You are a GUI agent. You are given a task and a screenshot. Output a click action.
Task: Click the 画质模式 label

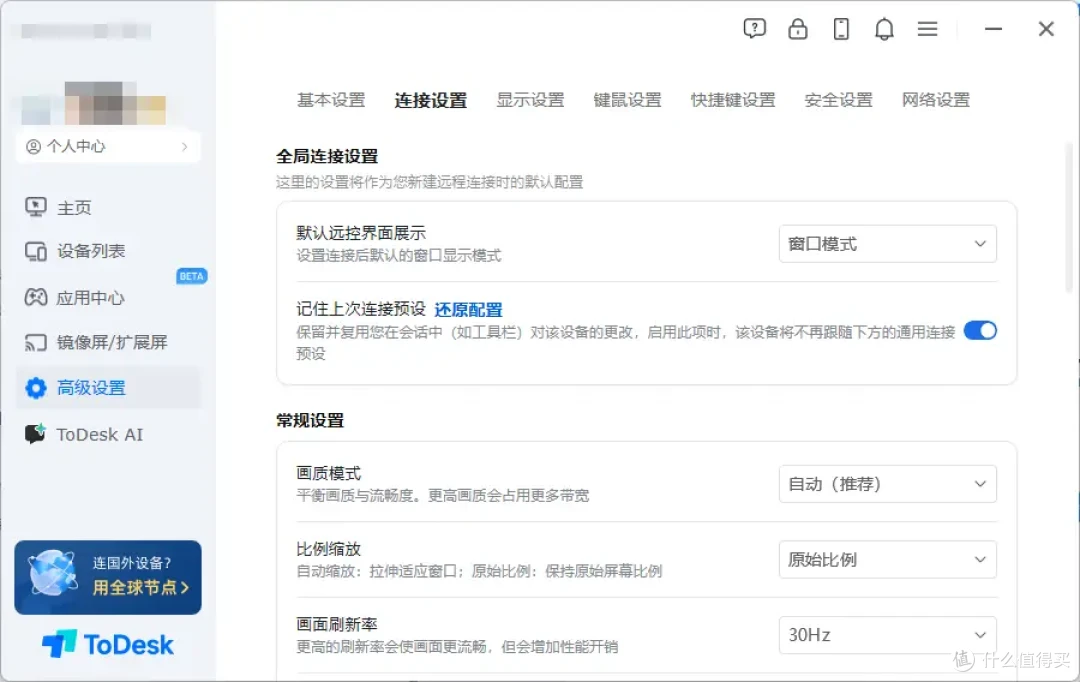click(x=329, y=473)
